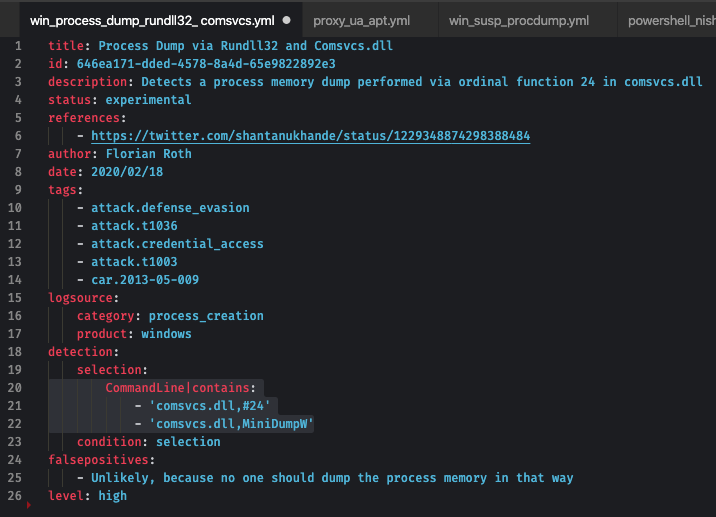This screenshot has height=517, width=716.
Task: Click the status value 'experimental'
Action: click(x=148, y=100)
